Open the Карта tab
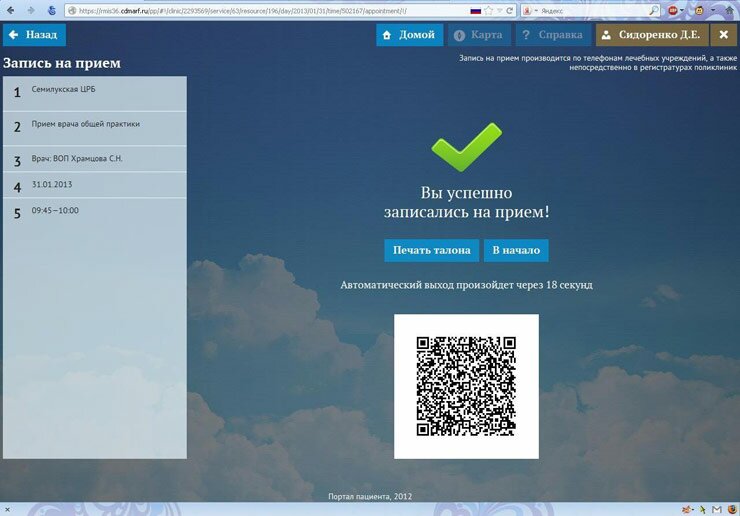The height and width of the screenshot is (516, 740). pyautogui.click(x=479, y=35)
